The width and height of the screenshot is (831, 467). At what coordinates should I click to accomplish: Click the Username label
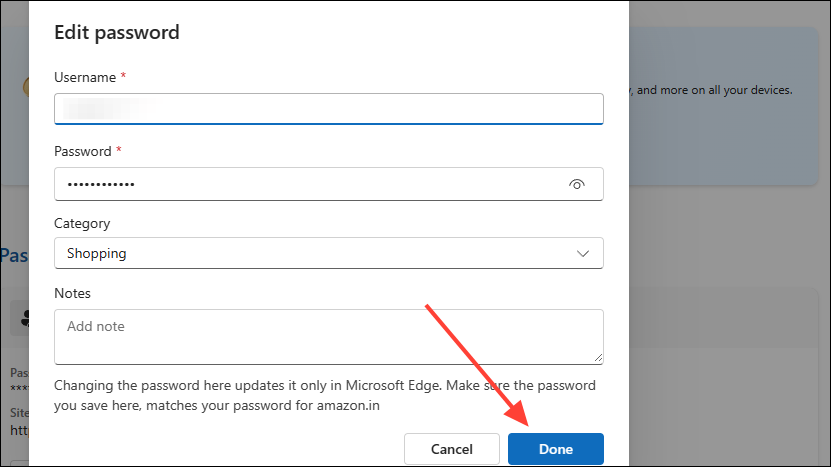pyautogui.click(x=86, y=77)
